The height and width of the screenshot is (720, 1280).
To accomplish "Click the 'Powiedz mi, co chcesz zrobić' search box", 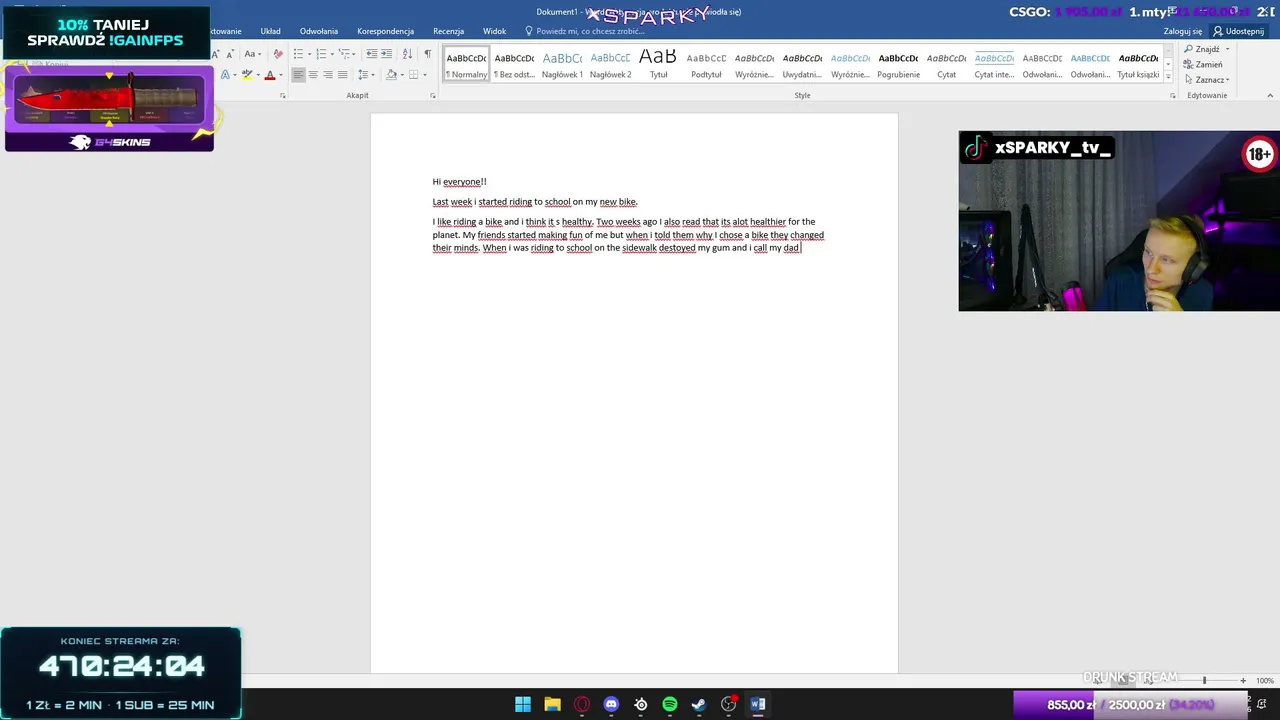I will click(x=584, y=31).
